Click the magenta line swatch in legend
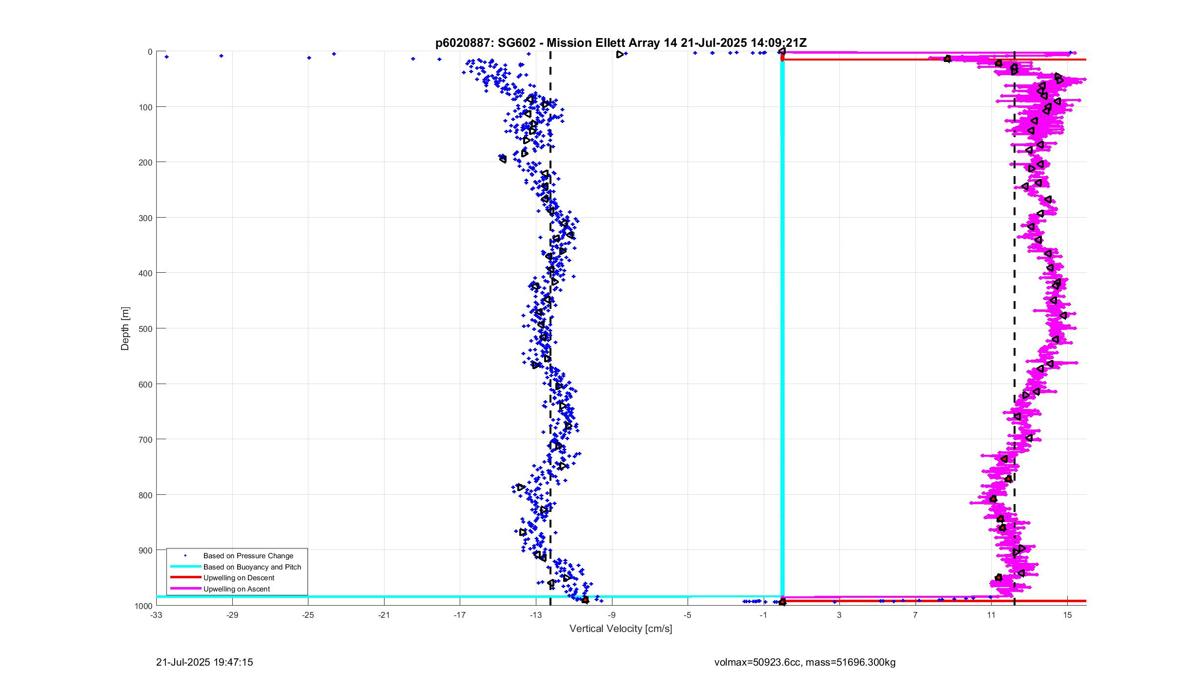Viewport: 1200px width, 681px height. (x=184, y=590)
